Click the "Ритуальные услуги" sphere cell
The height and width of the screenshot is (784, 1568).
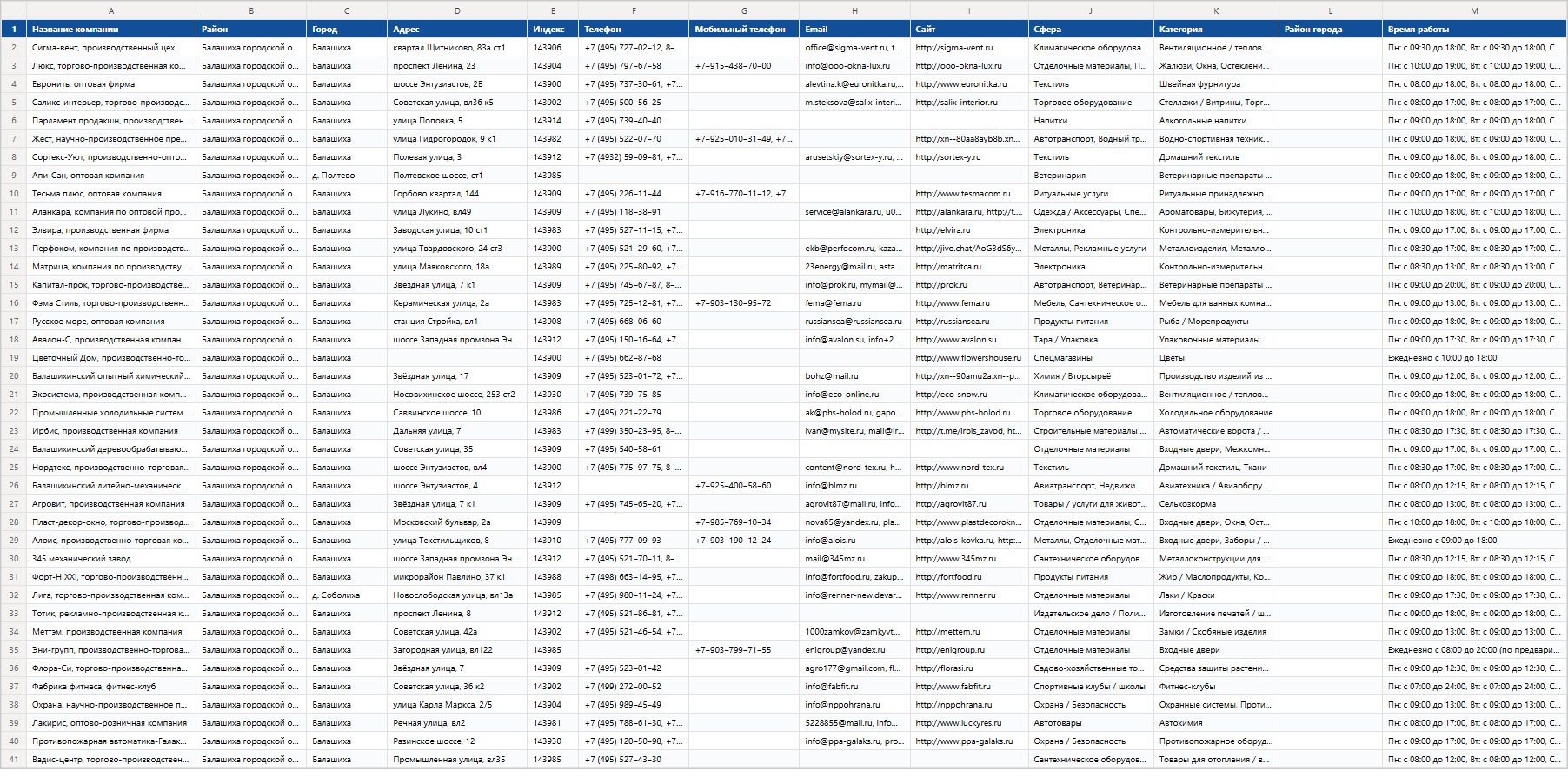[1091, 194]
